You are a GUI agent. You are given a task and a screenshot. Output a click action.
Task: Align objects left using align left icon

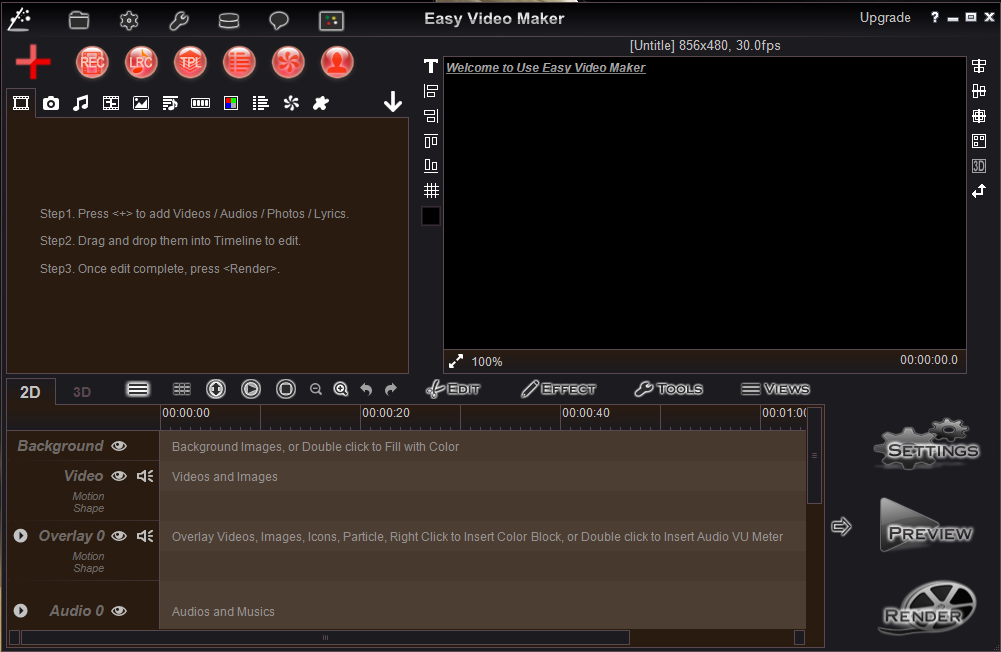click(431, 91)
